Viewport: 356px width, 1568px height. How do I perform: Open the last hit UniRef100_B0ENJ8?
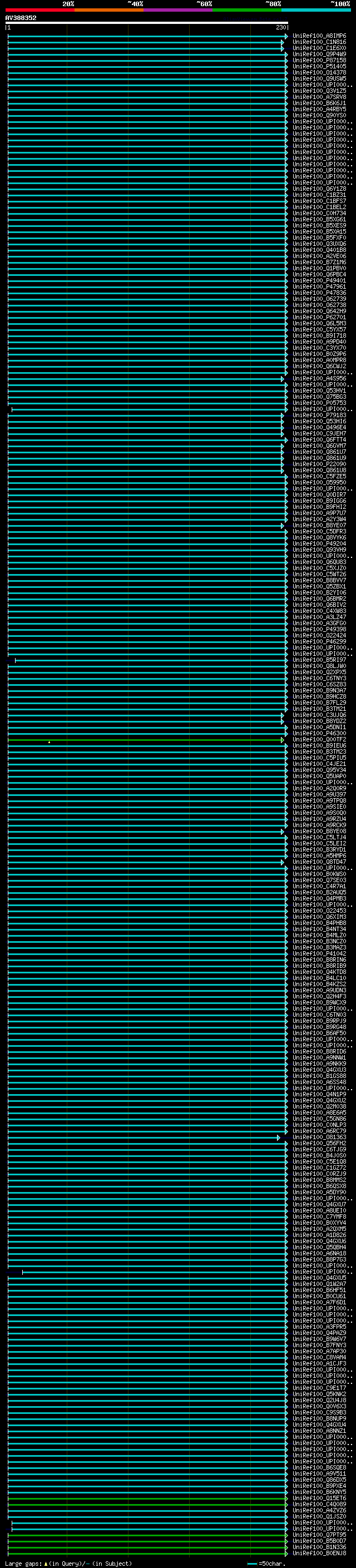(319, 1554)
